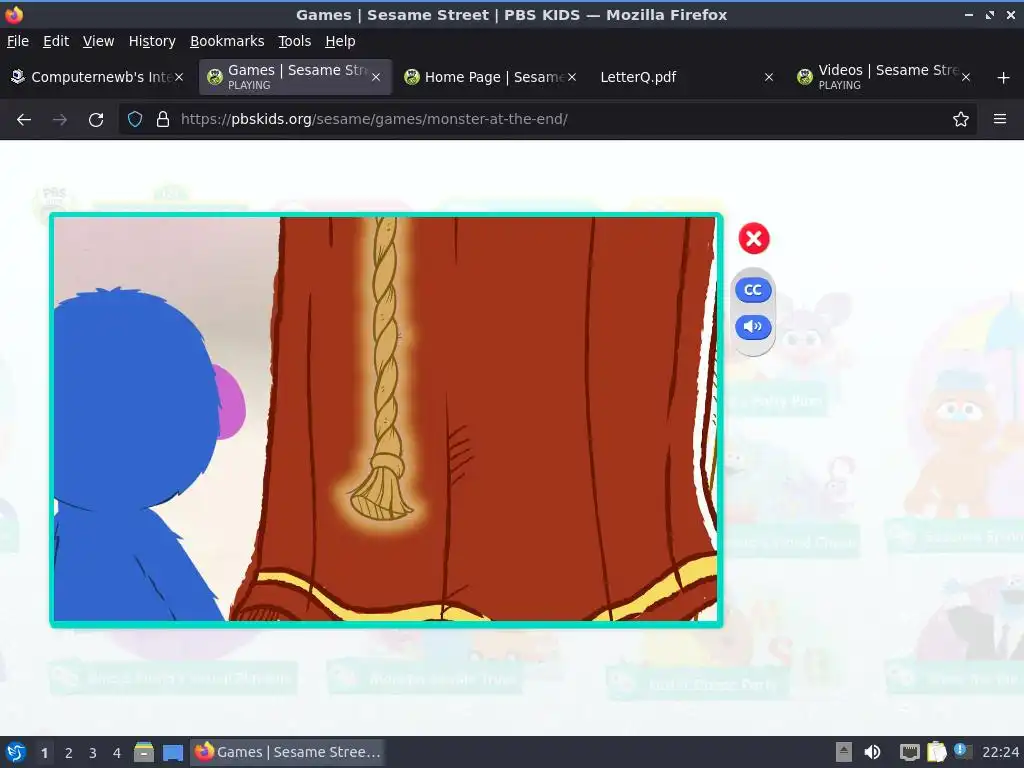Open the File menu
Image resolution: width=1024 pixels, height=768 pixels.
(x=18, y=41)
